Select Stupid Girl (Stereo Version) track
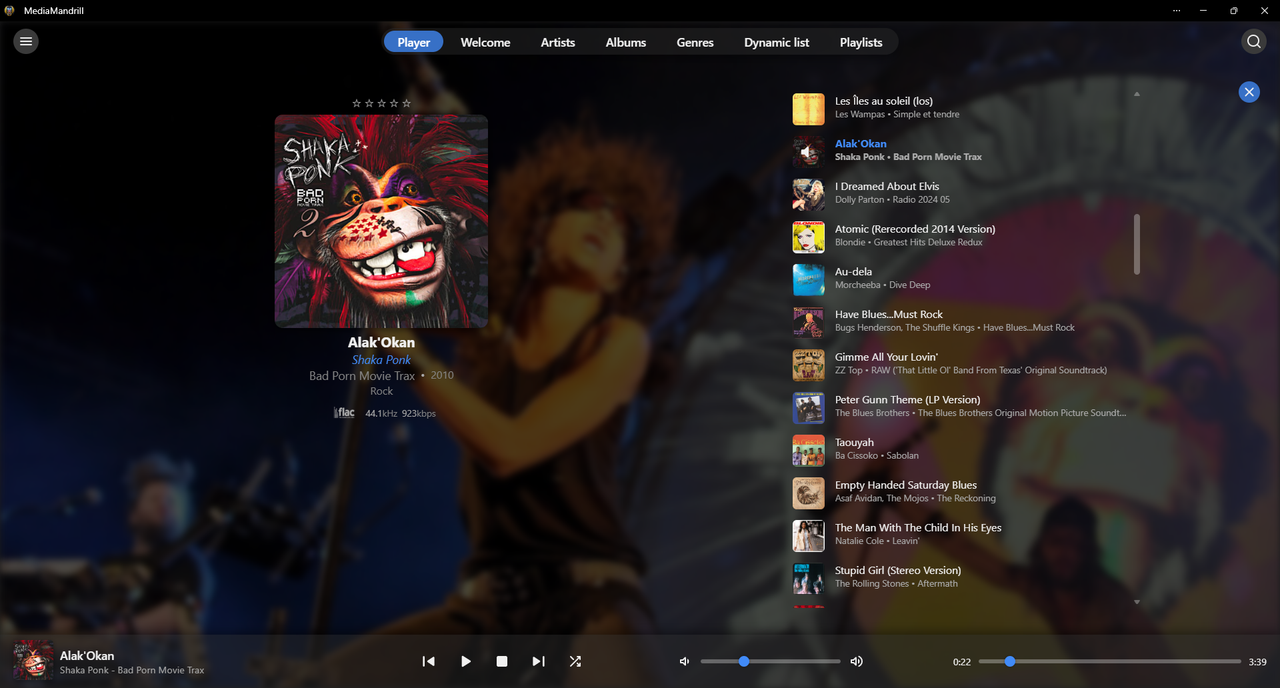This screenshot has height=688, width=1280. tap(962, 577)
